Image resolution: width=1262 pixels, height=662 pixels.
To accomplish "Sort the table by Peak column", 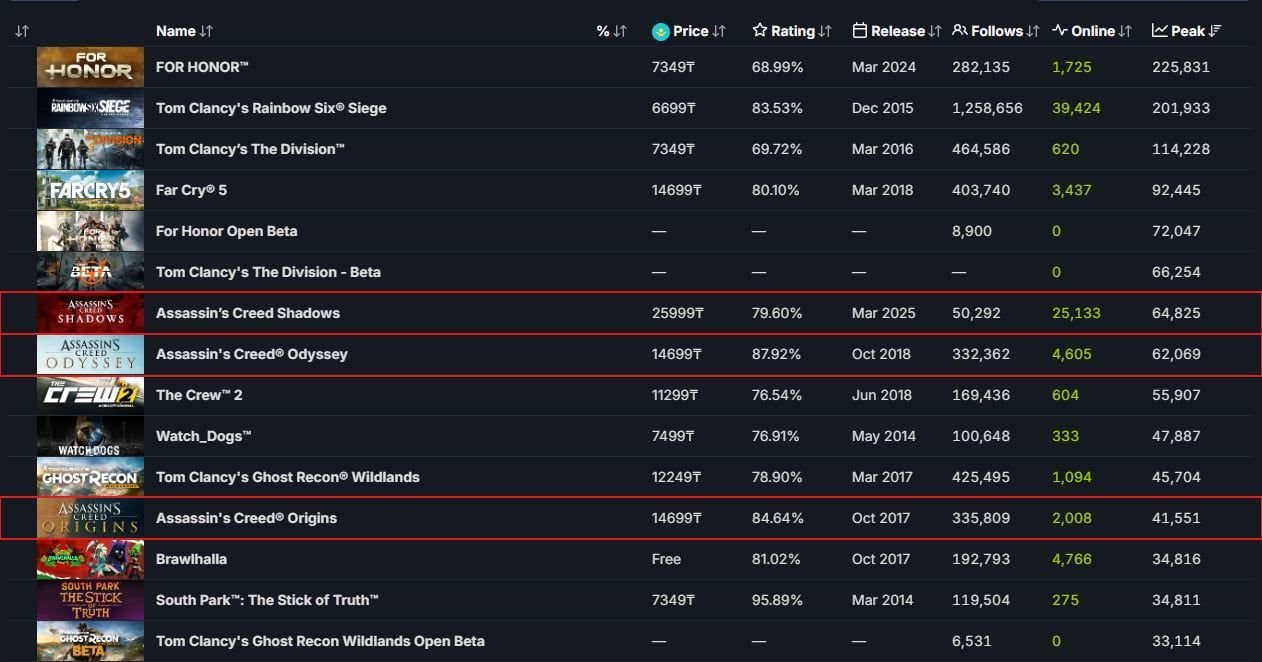I will [x=1187, y=31].
